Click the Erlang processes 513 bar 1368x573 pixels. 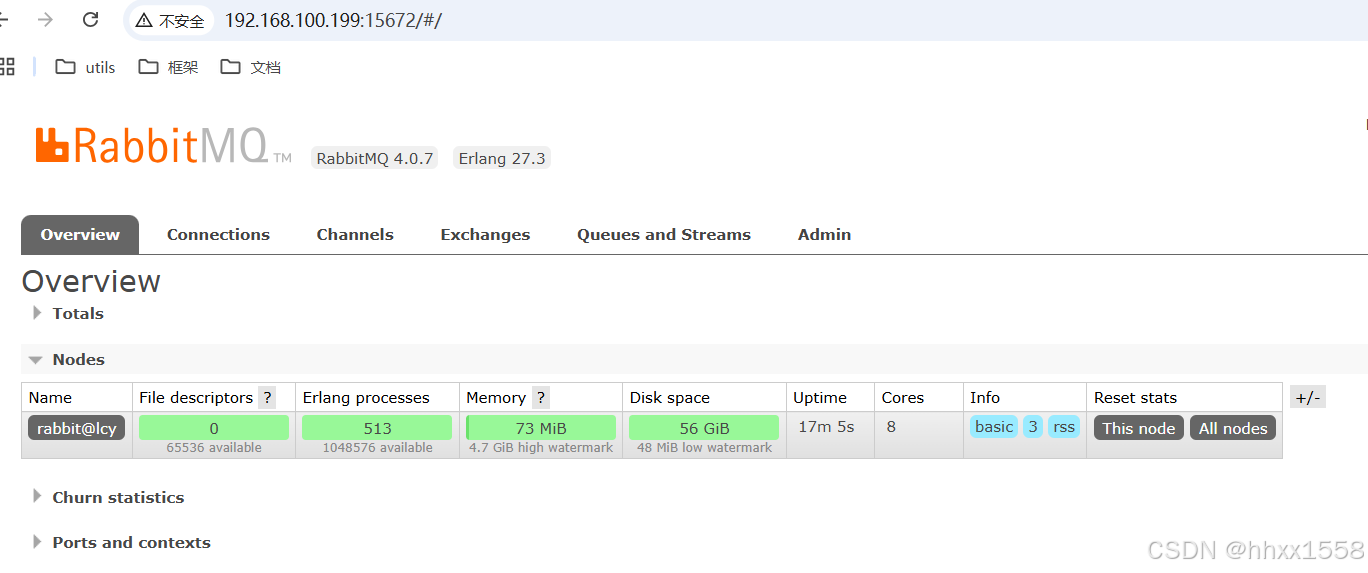(377, 428)
